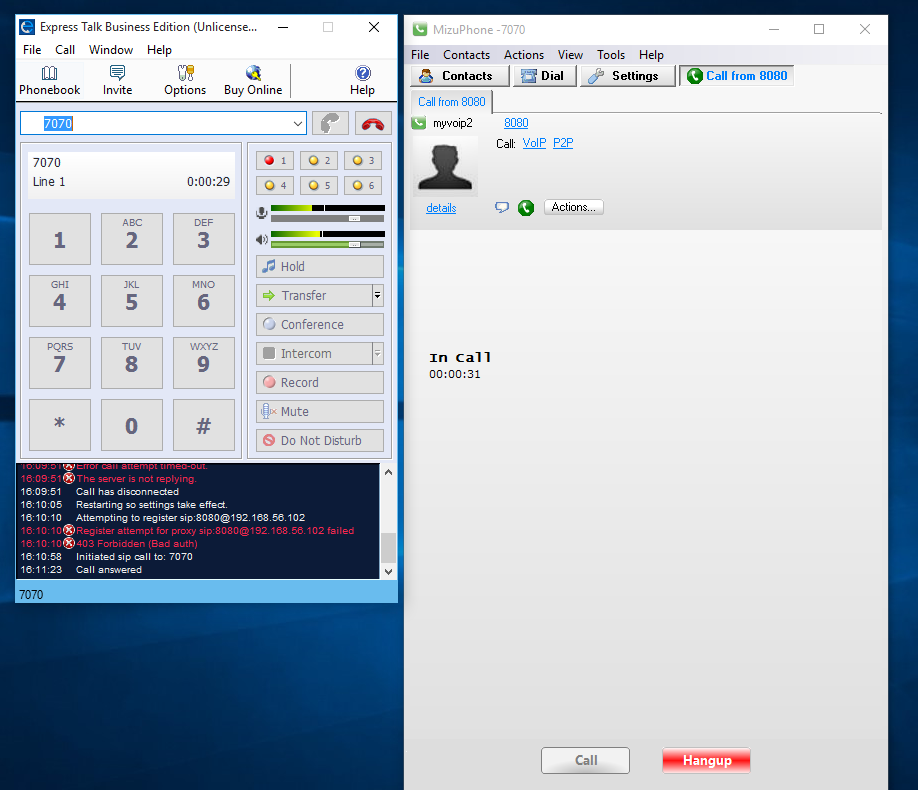Click the Invite toolbar icon
The image size is (918, 790).
117,80
